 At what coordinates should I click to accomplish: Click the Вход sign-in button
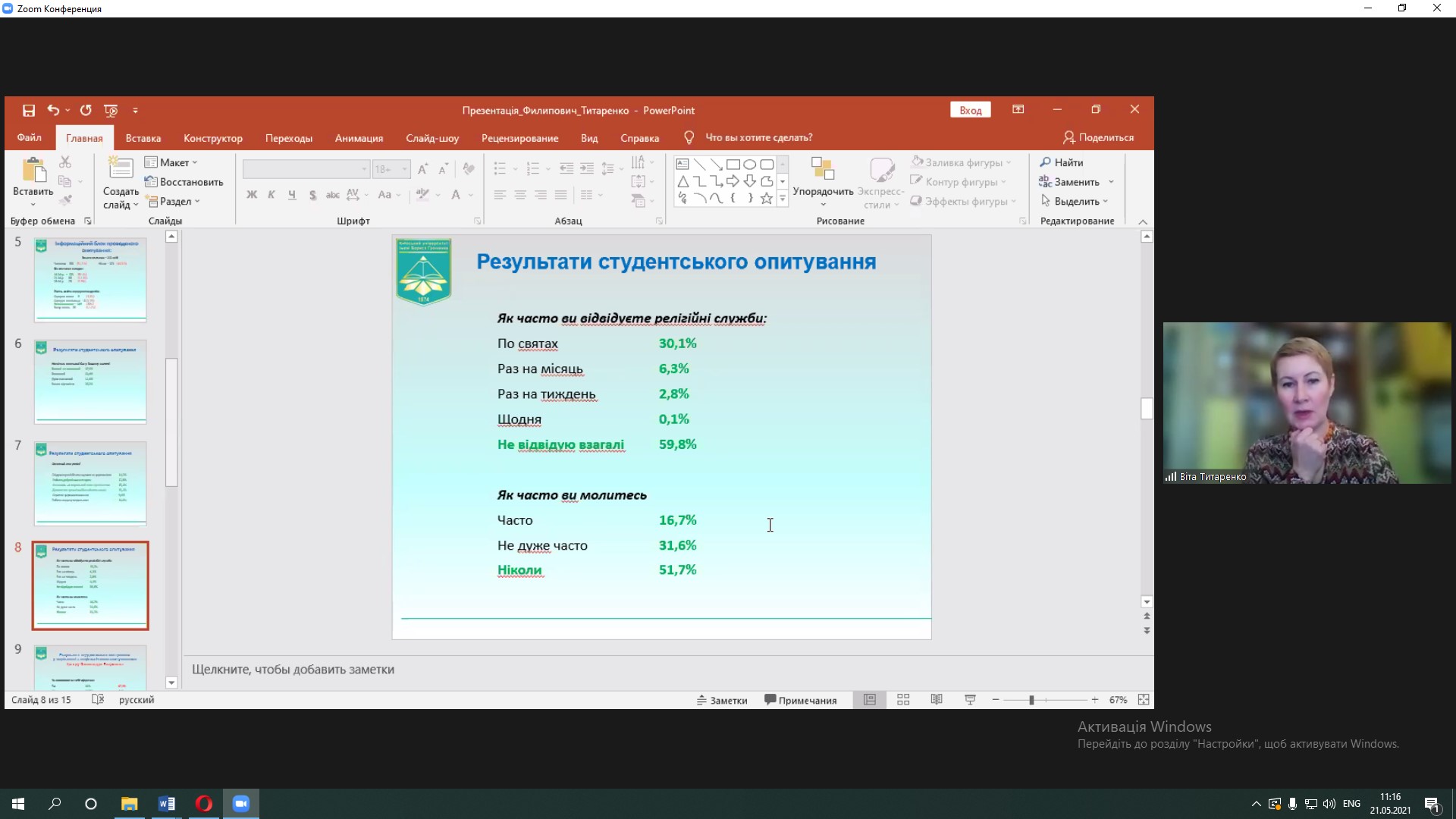pyautogui.click(x=970, y=111)
